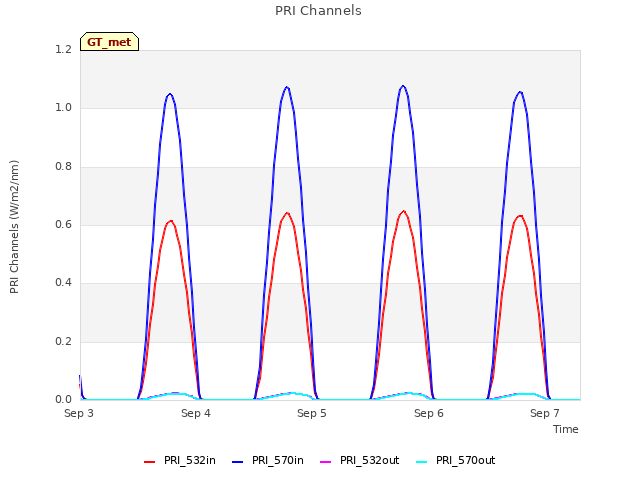Click the 0.6 y-axis tick label
640x480 pixels.
[63, 224]
